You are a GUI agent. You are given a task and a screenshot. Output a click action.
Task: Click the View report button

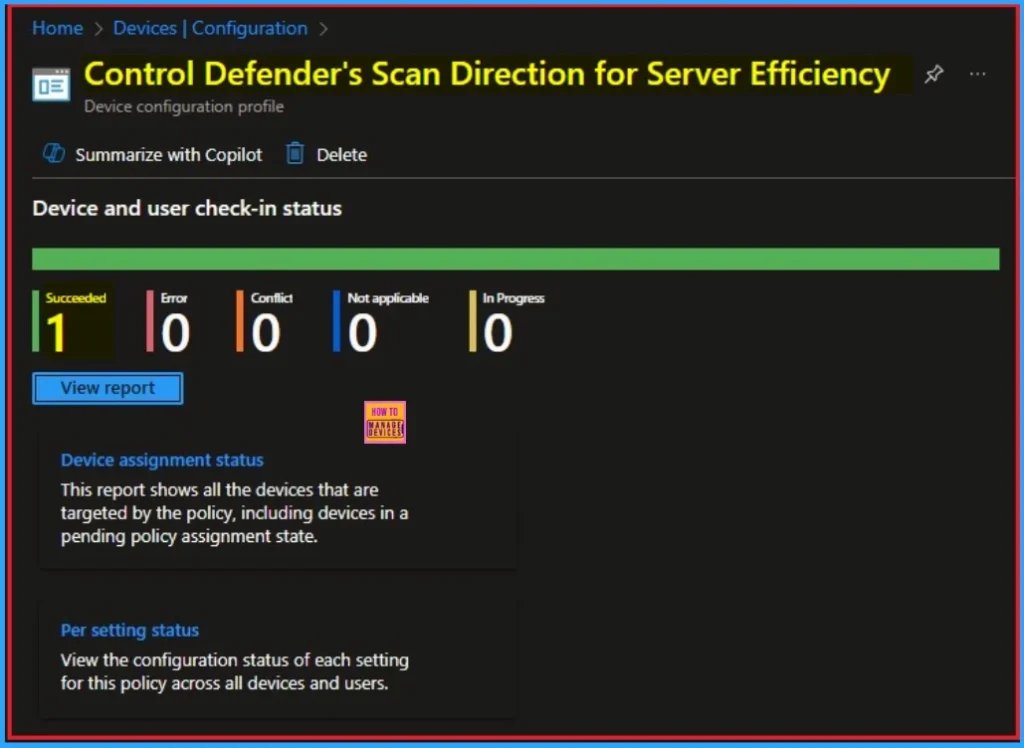[107, 388]
